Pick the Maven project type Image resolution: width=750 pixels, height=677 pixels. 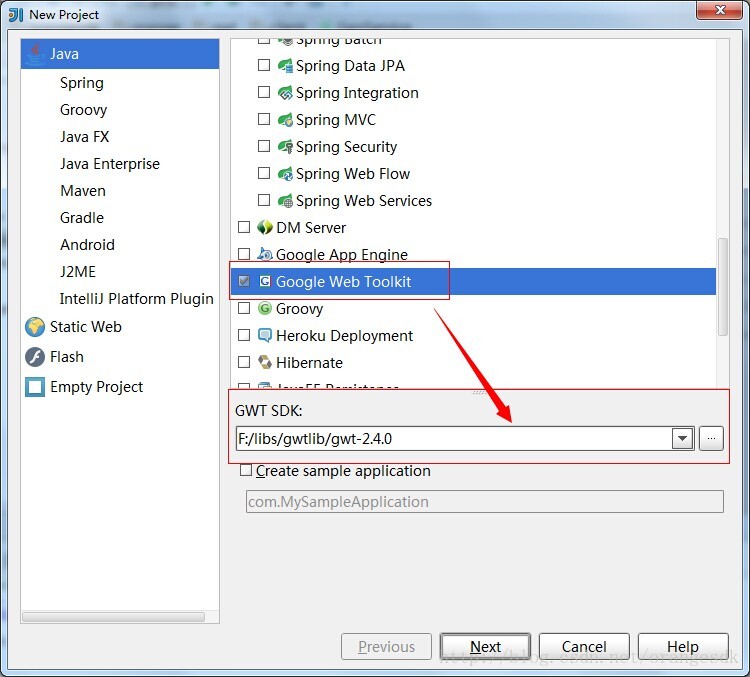pos(83,191)
